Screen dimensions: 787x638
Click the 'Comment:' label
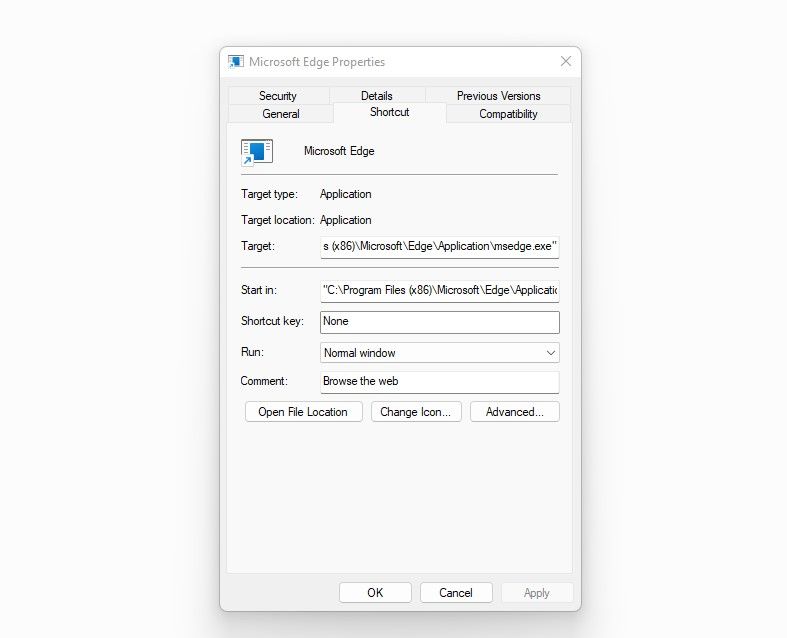(x=264, y=381)
